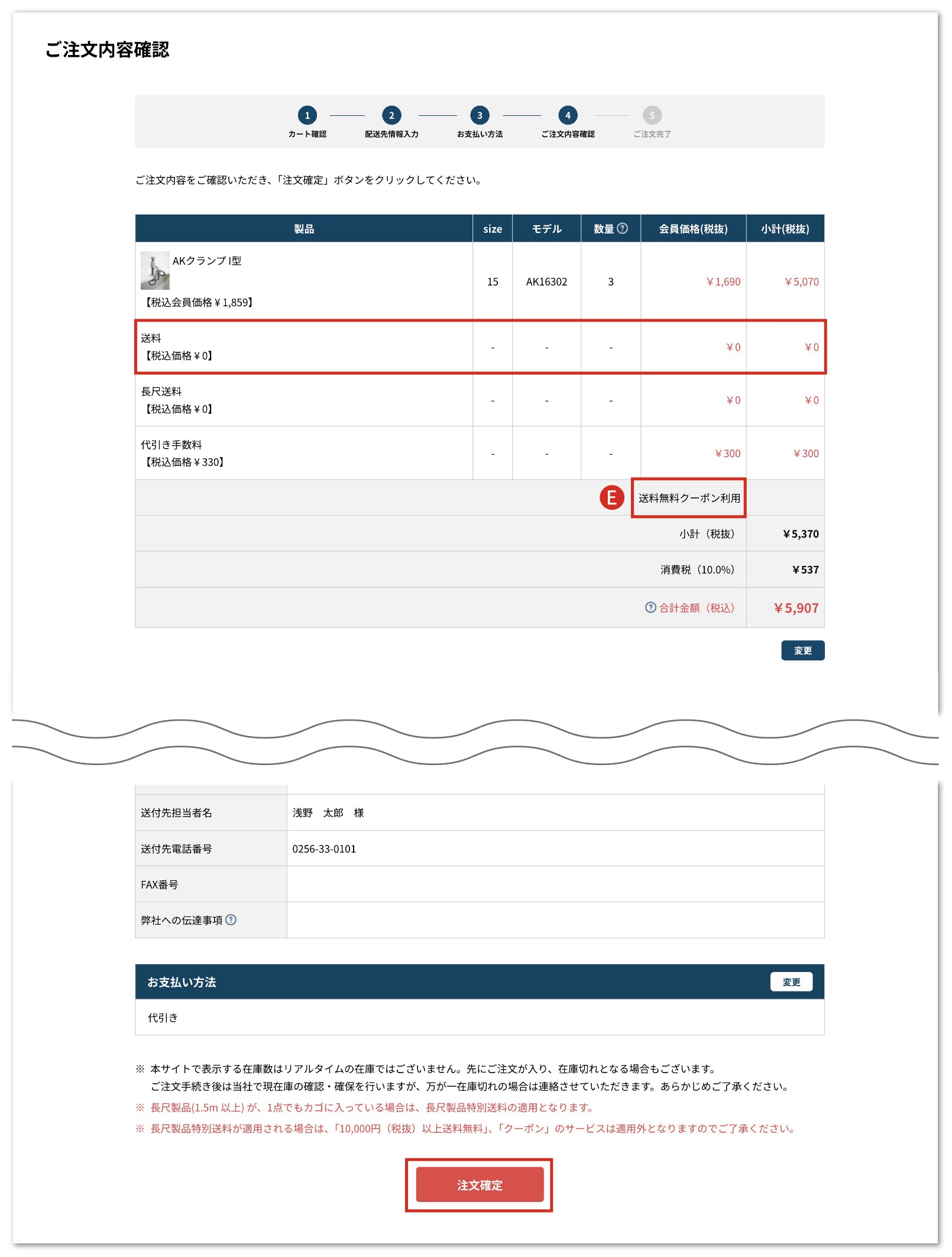Click step 3 circle for お支払い方法
The image size is (952, 1257).
480,115
